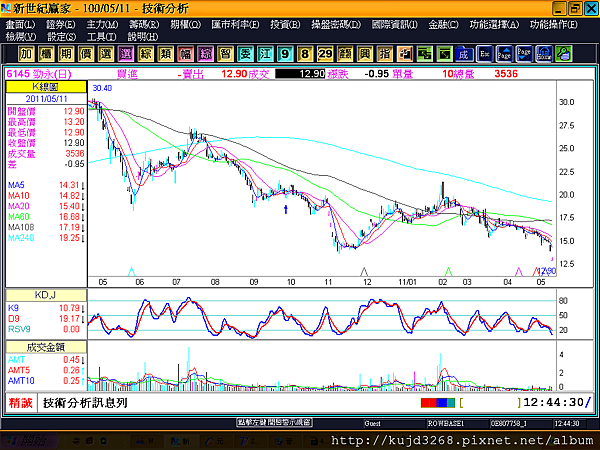The height and width of the screenshot is (450, 600).
Task: Click the red 幅 toolbar icon
Action: 185,54
